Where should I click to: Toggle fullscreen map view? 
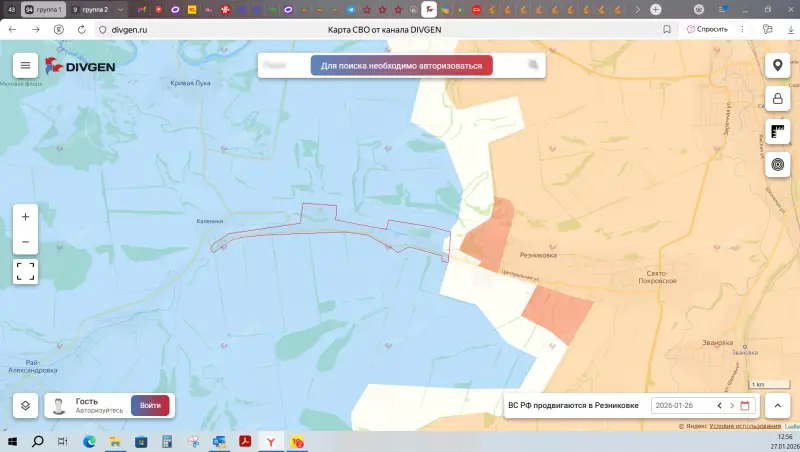click(x=25, y=271)
